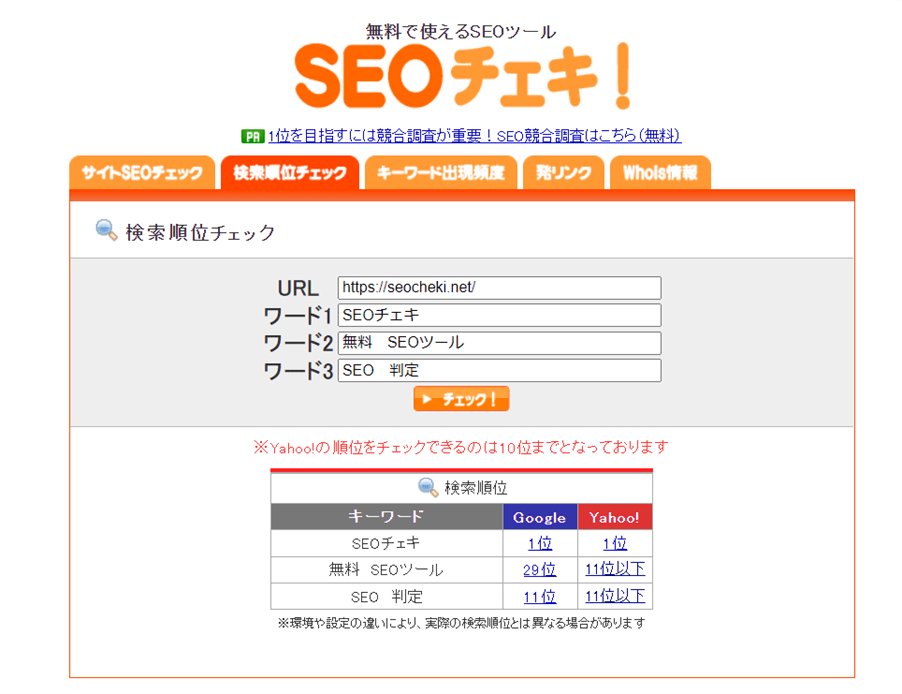Open Yahoo 1位 result for SEOチェキ
Viewport: 902px width, 694px height.
615,543
